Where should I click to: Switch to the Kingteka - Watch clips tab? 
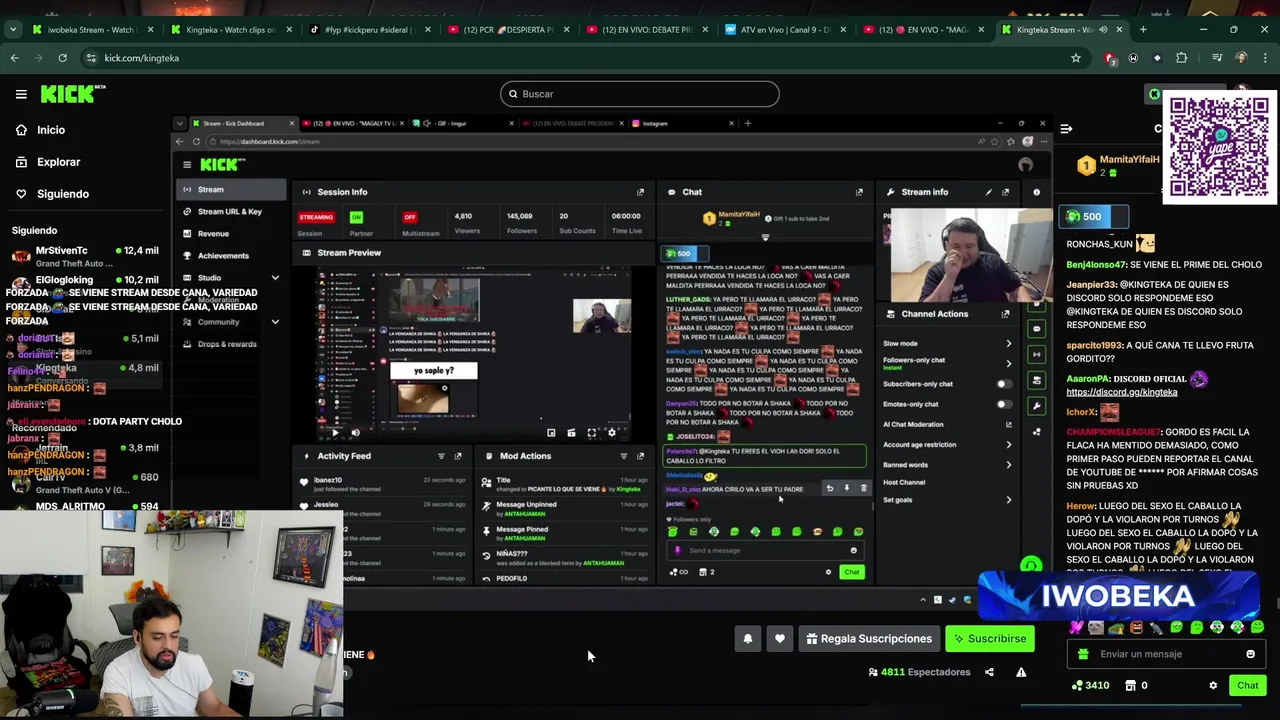click(x=230, y=30)
